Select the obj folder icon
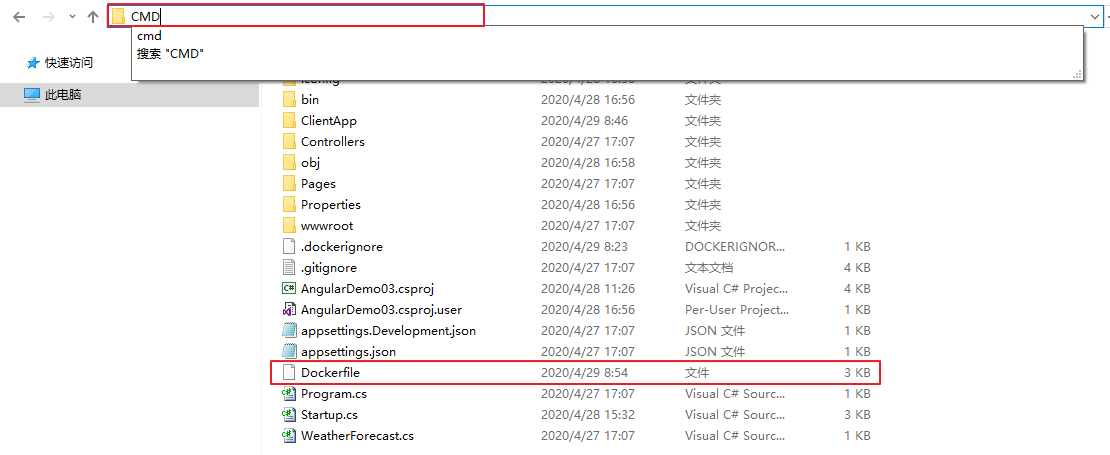 coord(289,163)
